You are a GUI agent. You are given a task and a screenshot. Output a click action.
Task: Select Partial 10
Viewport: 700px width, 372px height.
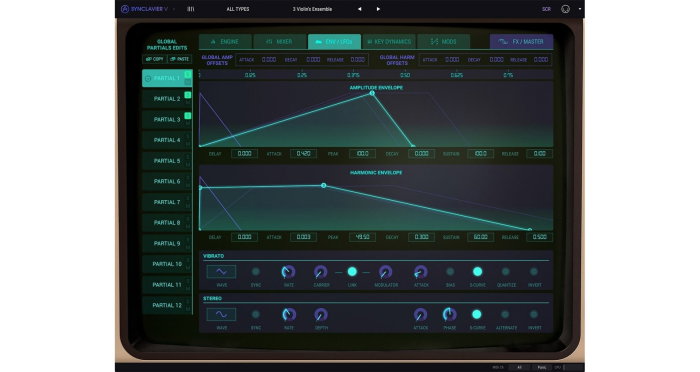coord(167,264)
